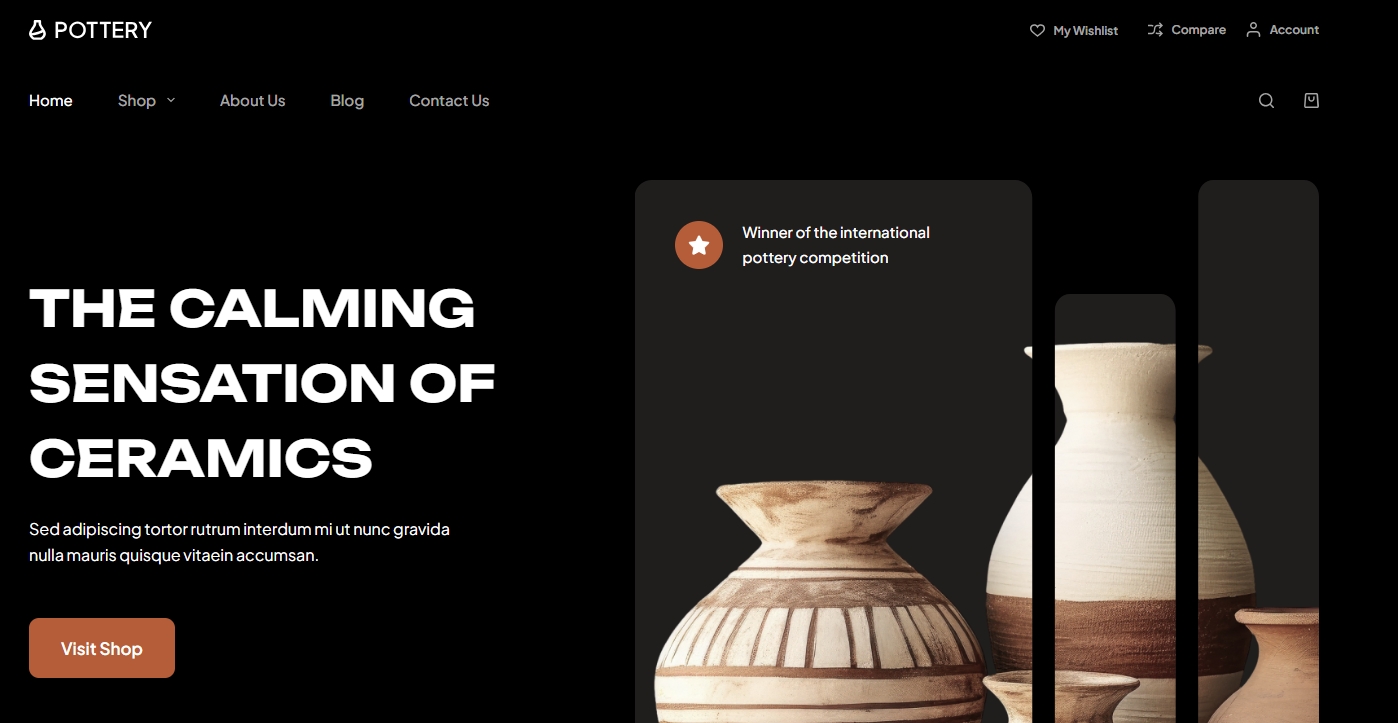Open the Shop navigation item
Image resolution: width=1398 pixels, height=723 pixels.
137,100
